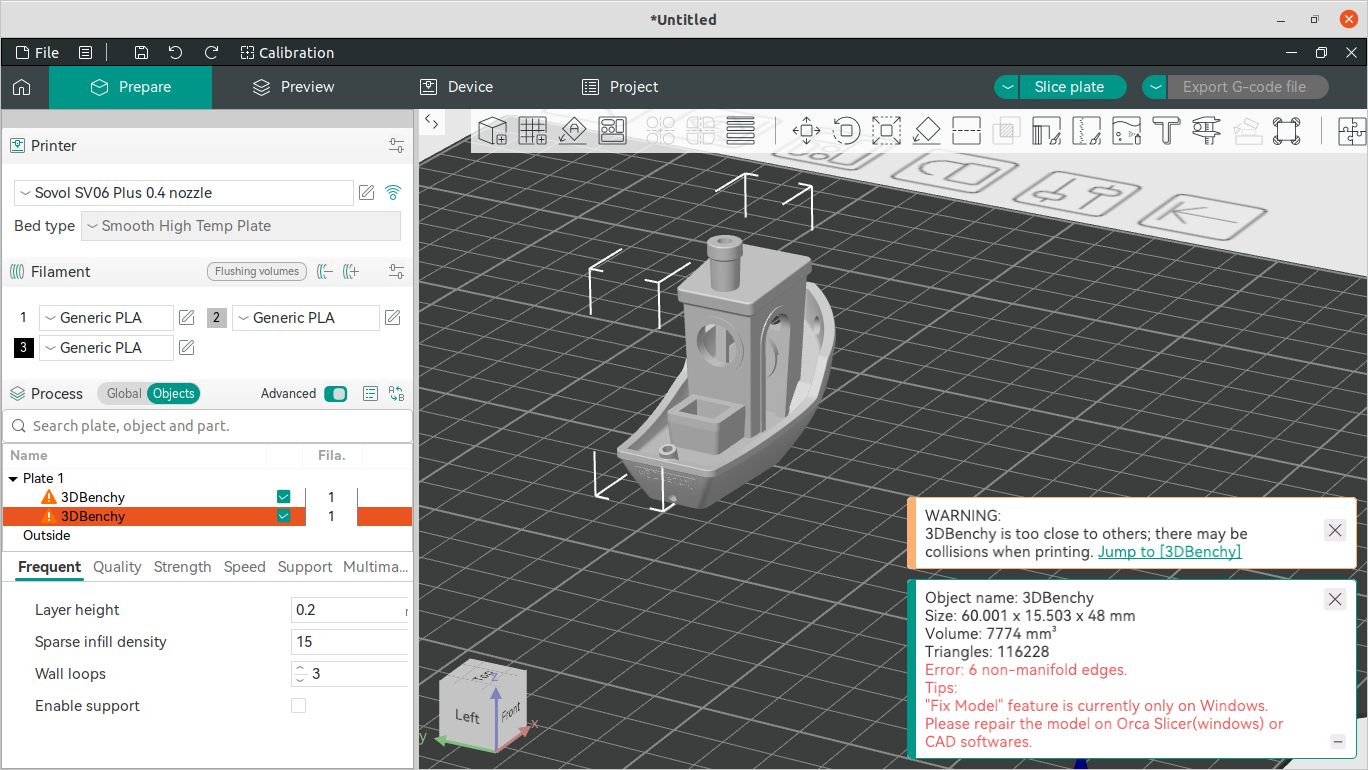Open filament 2 Generic PLA dropdown
This screenshot has height=770, width=1368.
(305, 318)
